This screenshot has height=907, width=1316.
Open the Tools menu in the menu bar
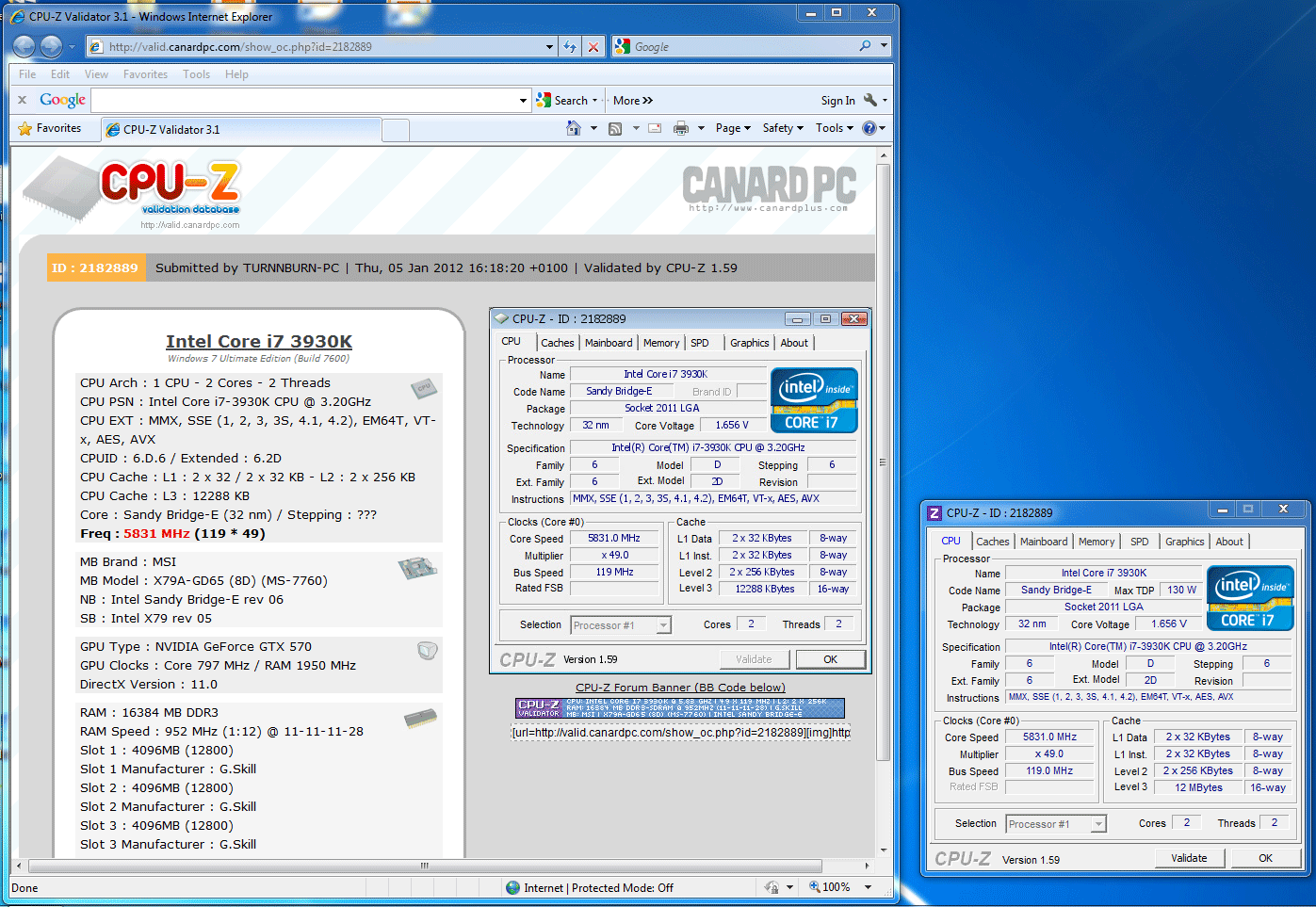(196, 74)
